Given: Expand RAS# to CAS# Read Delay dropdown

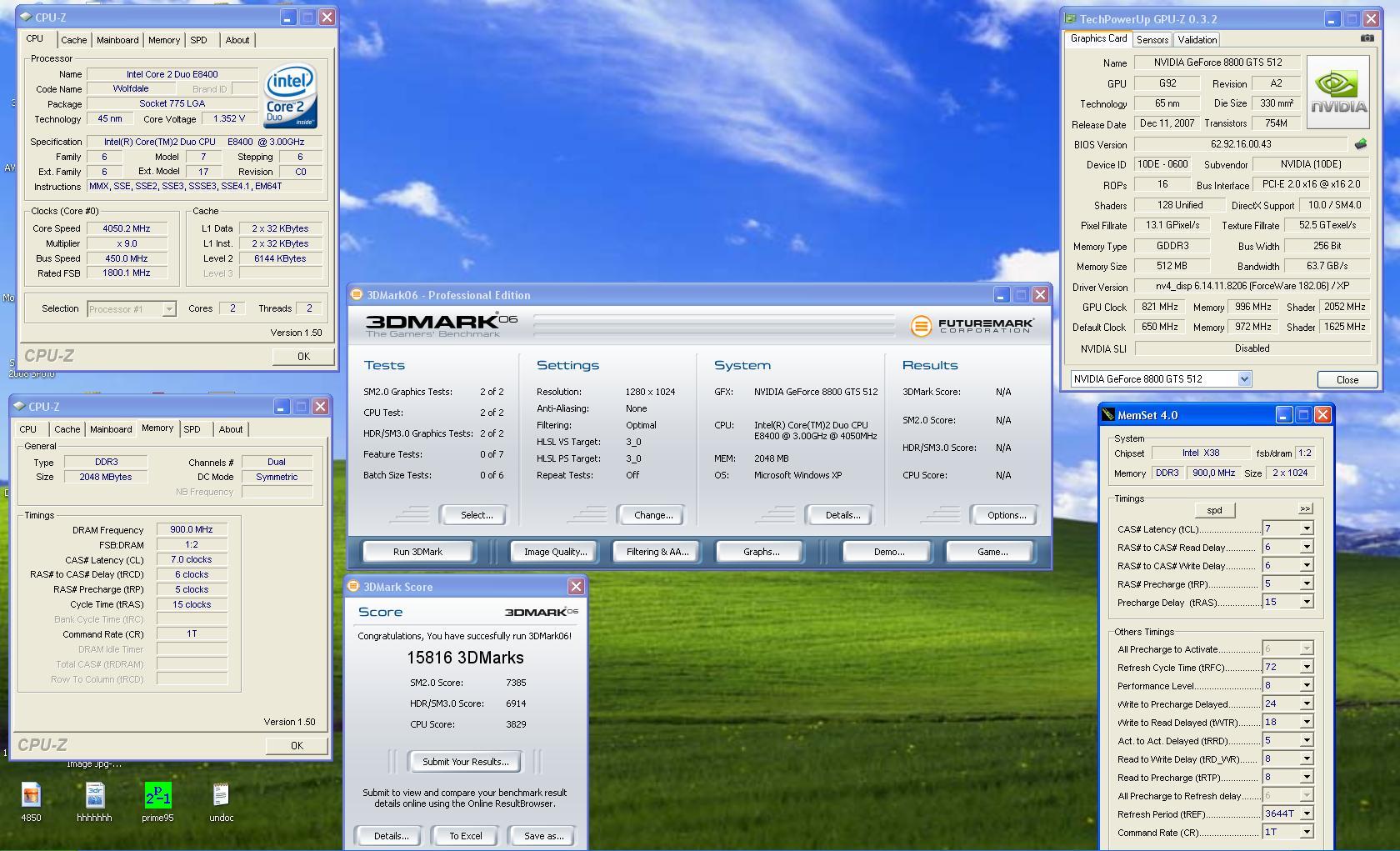Looking at the screenshot, I should 1307,547.
